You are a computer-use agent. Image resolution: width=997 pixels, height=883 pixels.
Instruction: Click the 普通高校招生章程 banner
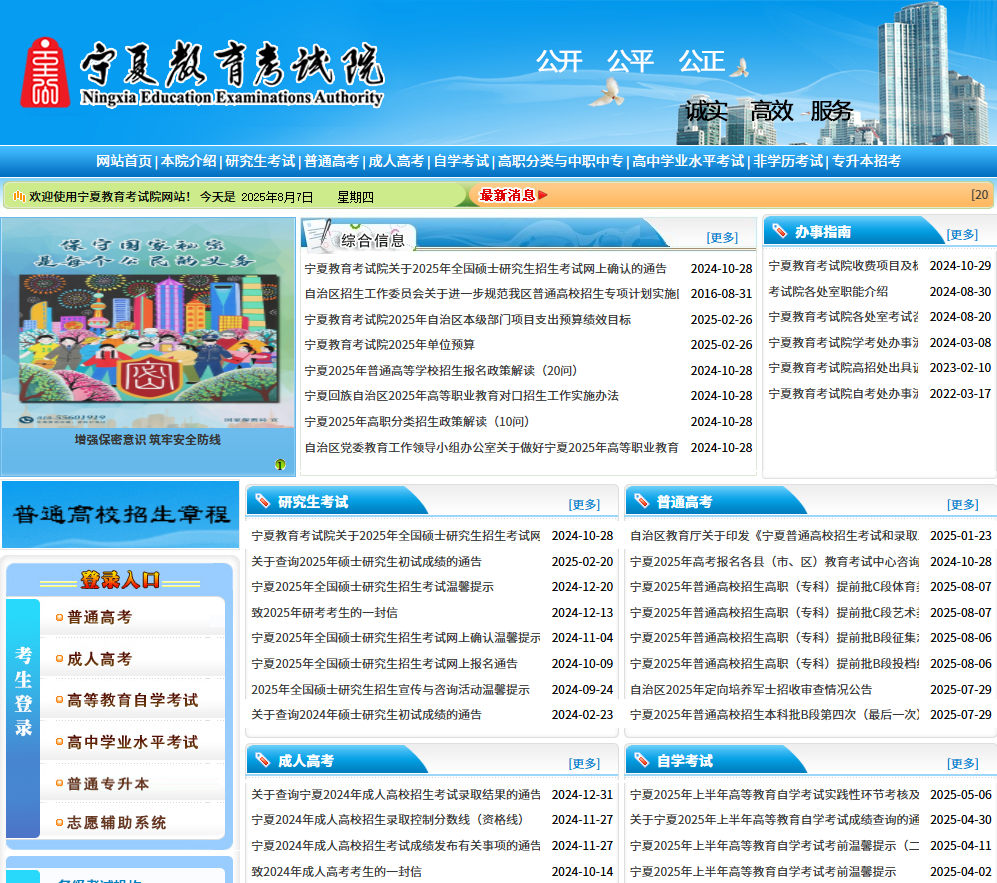point(120,515)
